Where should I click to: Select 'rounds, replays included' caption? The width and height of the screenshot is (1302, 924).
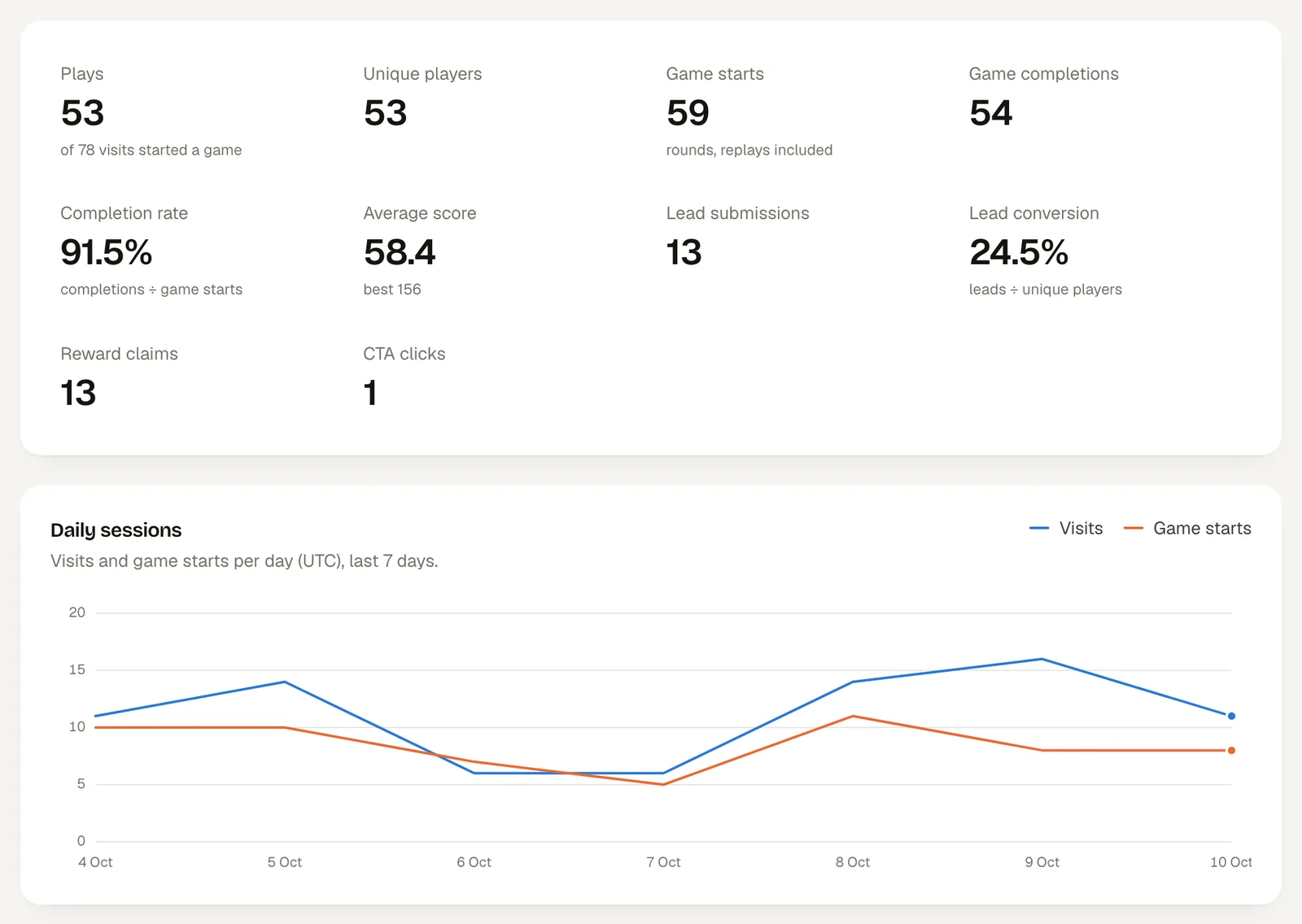click(x=749, y=150)
